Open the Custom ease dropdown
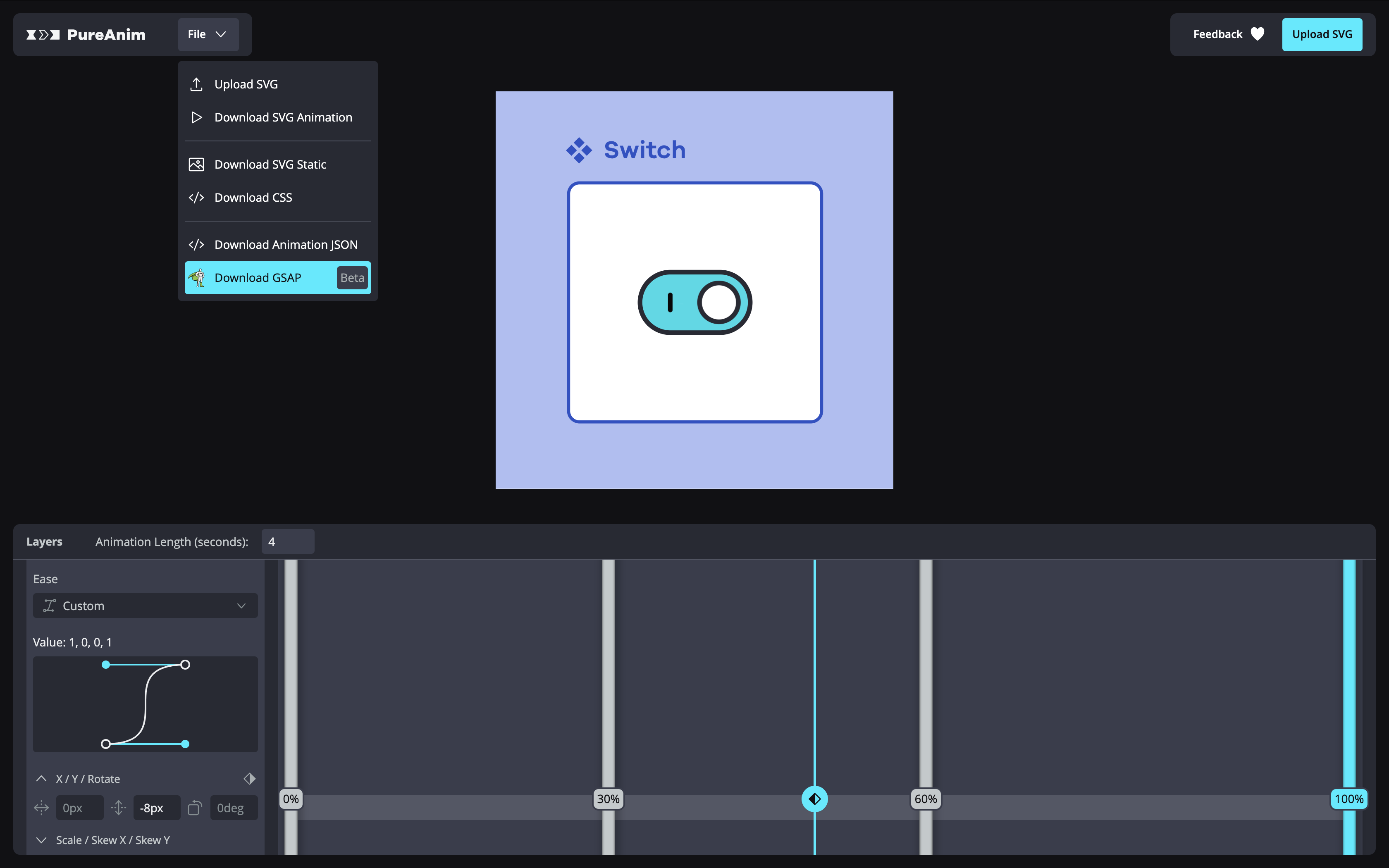This screenshot has height=868, width=1389. (145, 606)
